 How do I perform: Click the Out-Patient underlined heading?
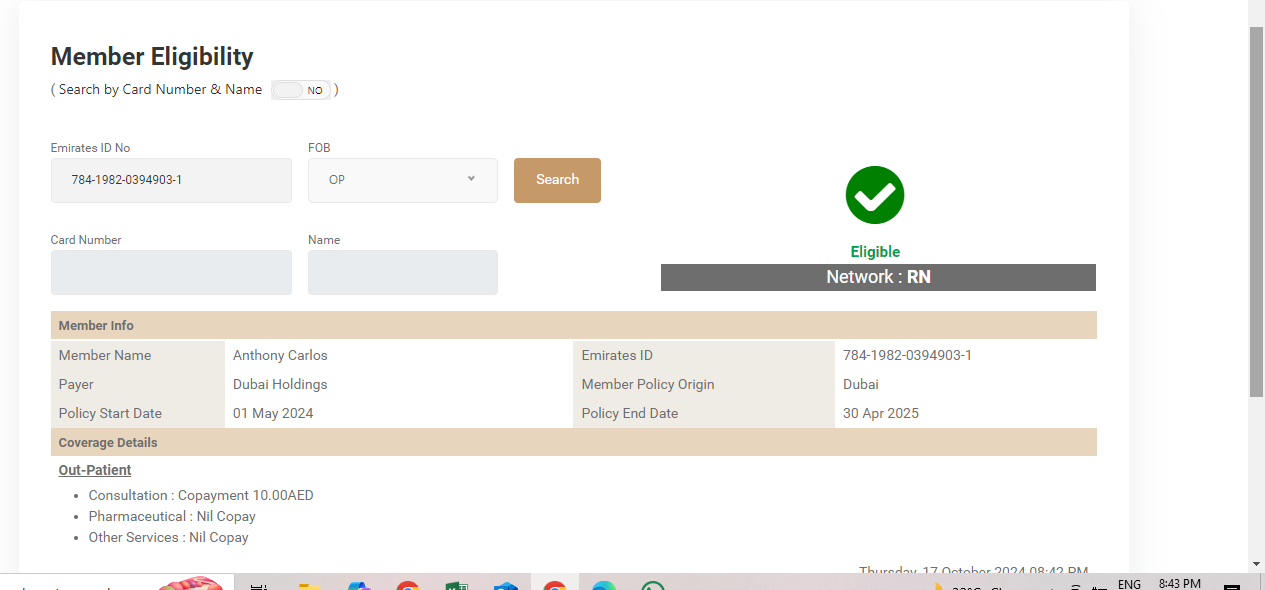tap(95, 470)
